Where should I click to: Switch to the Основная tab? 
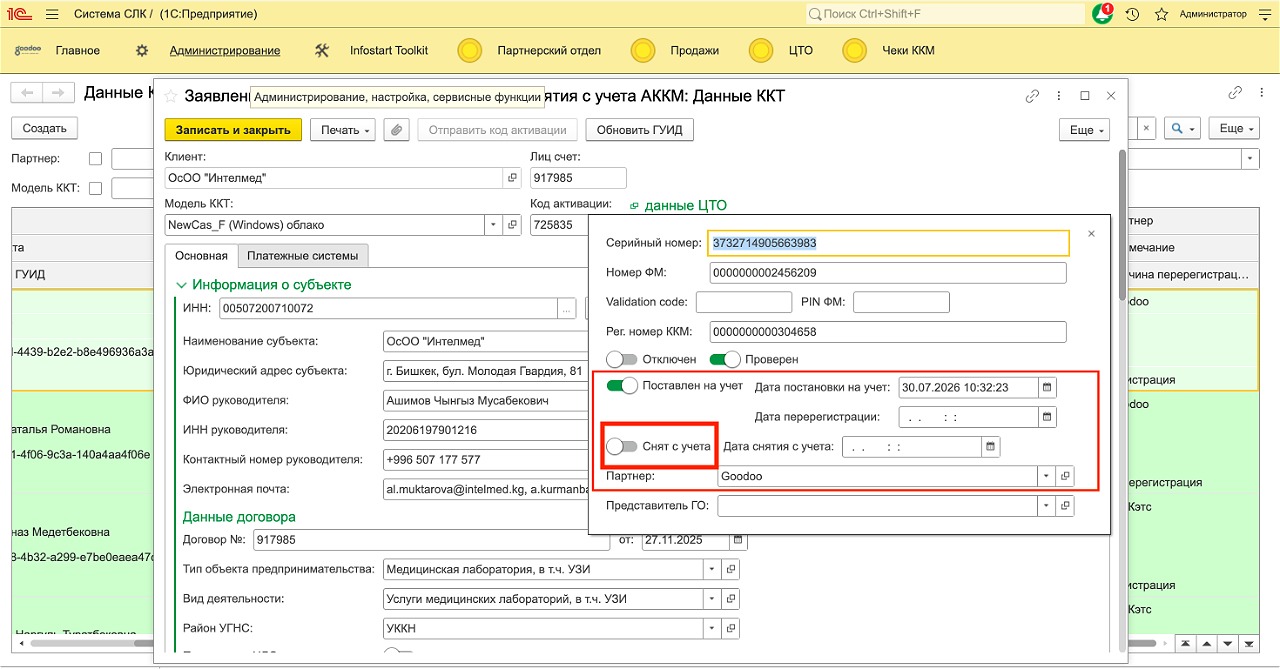pyautogui.click(x=201, y=256)
